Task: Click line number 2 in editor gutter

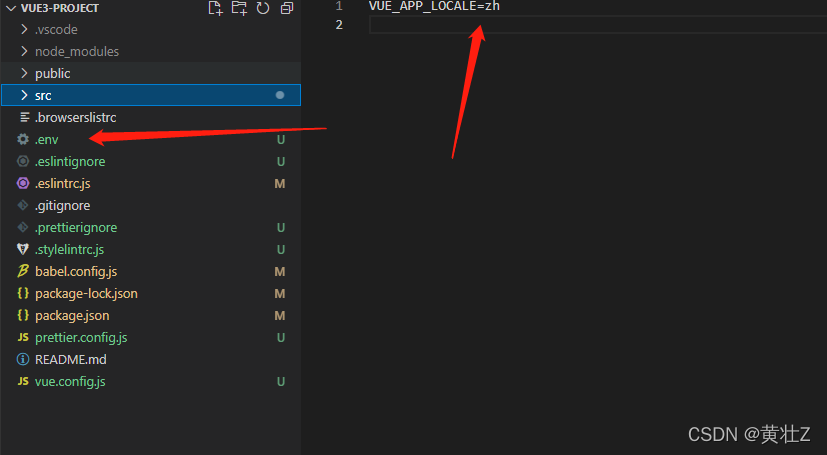Action: coord(339,25)
